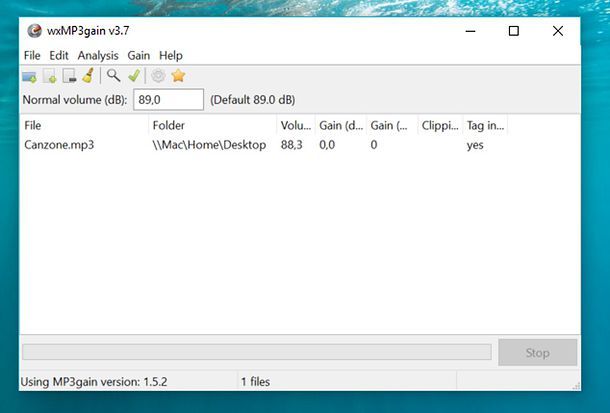Click the 0,0 gain value
Image resolution: width=610 pixels, height=413 pixels.
click(x=327, y=145)
